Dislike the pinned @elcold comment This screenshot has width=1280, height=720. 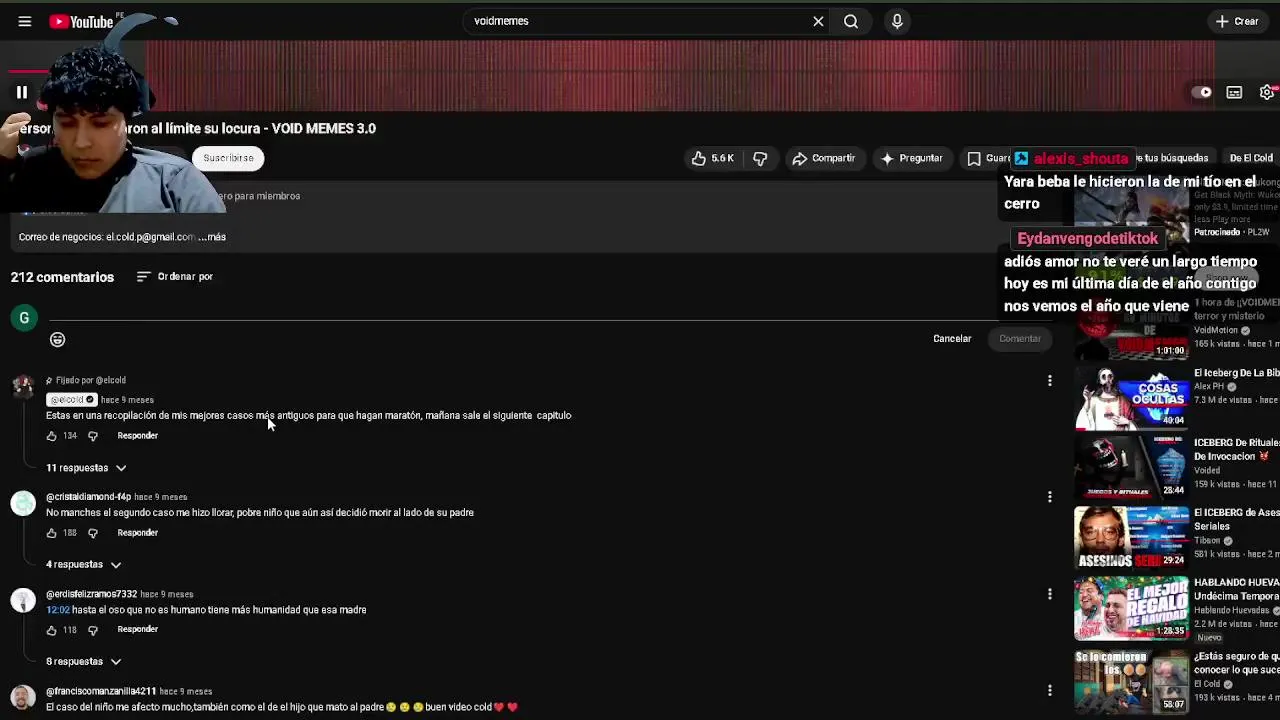93,436
